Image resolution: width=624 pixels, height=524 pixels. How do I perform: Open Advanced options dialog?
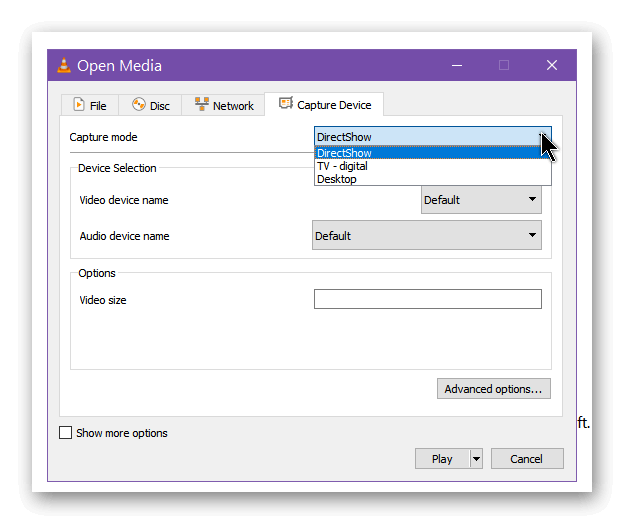pos(493,389)
